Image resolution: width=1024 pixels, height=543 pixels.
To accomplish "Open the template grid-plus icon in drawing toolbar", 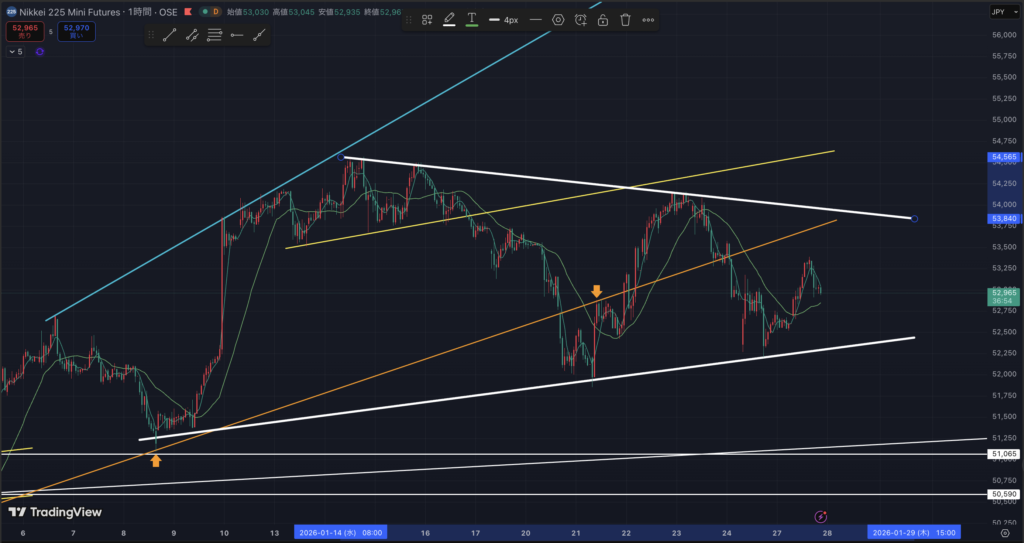I will tap(427, 20).
